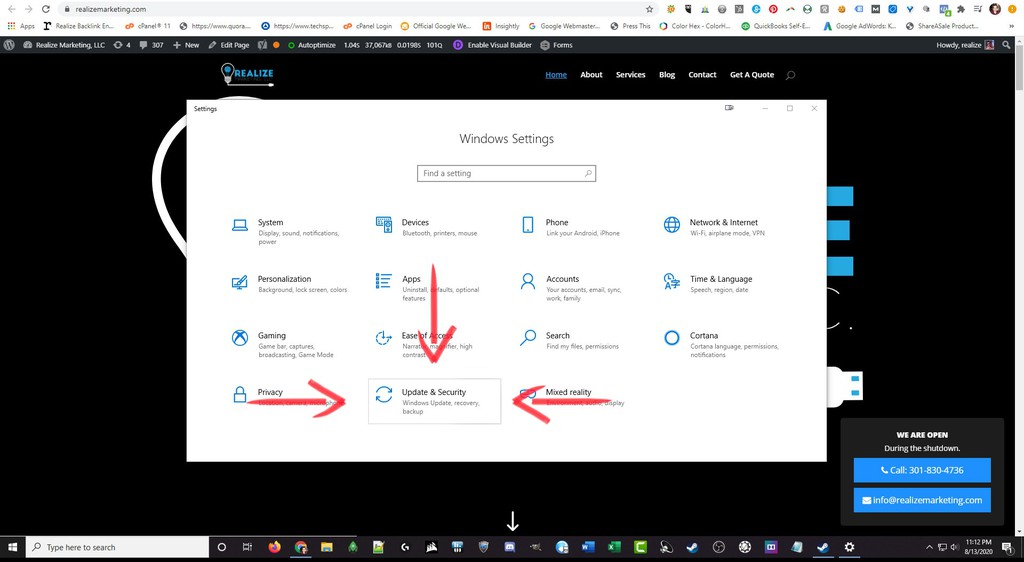Open the Windows Start menu
Image resolution: width=1024 pixels, height=562 pixels.
pos(12,547)
